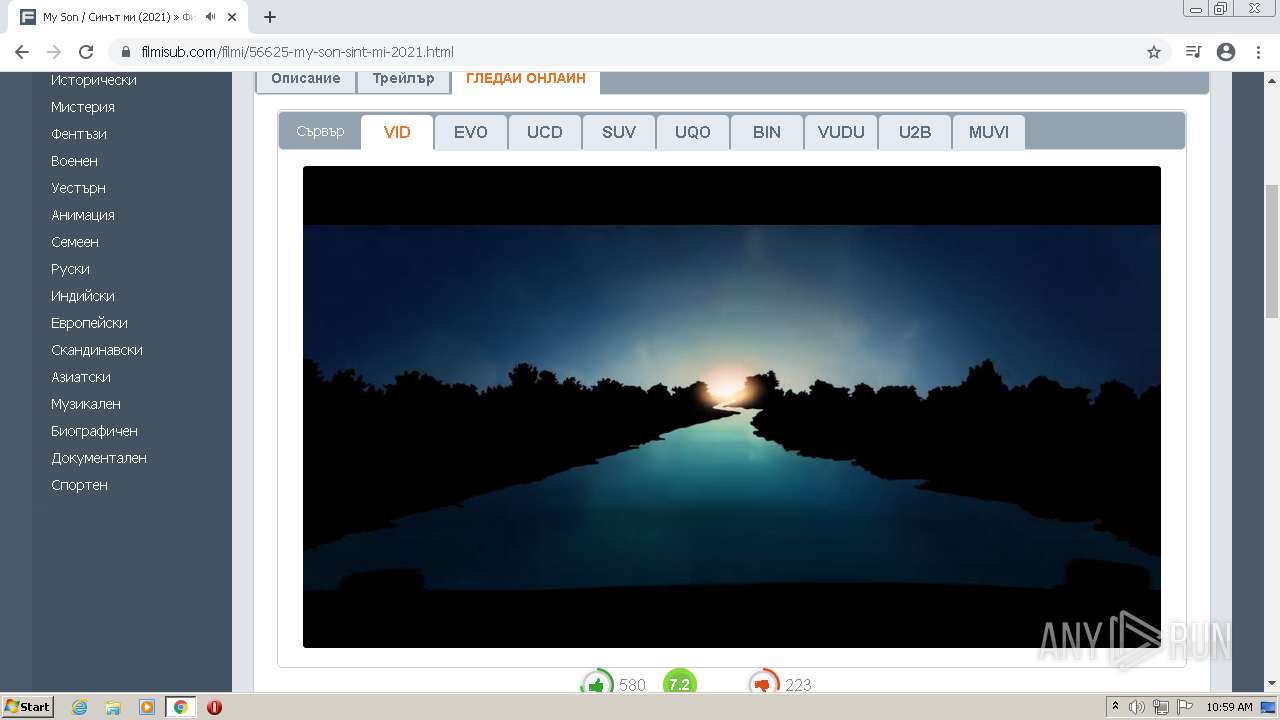Open the Исторически genre link
The width and height of the screenshot is (1280, 720).
[94, 80]
